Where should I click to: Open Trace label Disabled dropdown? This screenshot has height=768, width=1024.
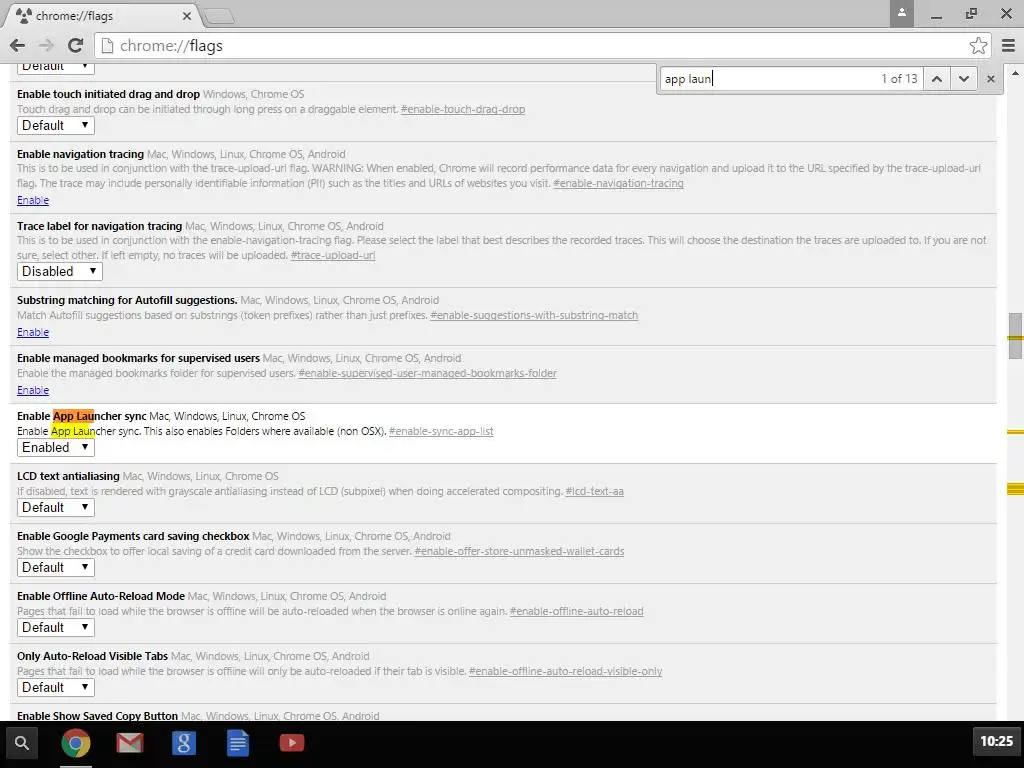[59, 271]
